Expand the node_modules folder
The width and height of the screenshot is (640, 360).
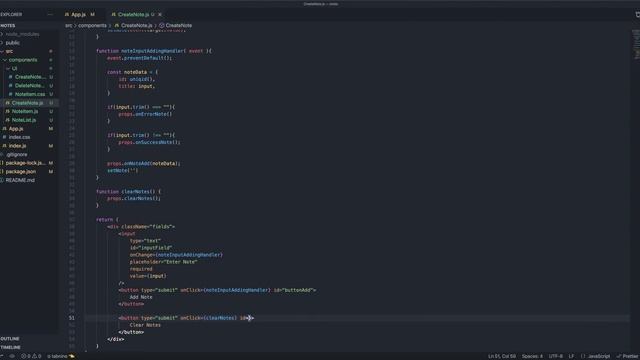tap(22, 34)
